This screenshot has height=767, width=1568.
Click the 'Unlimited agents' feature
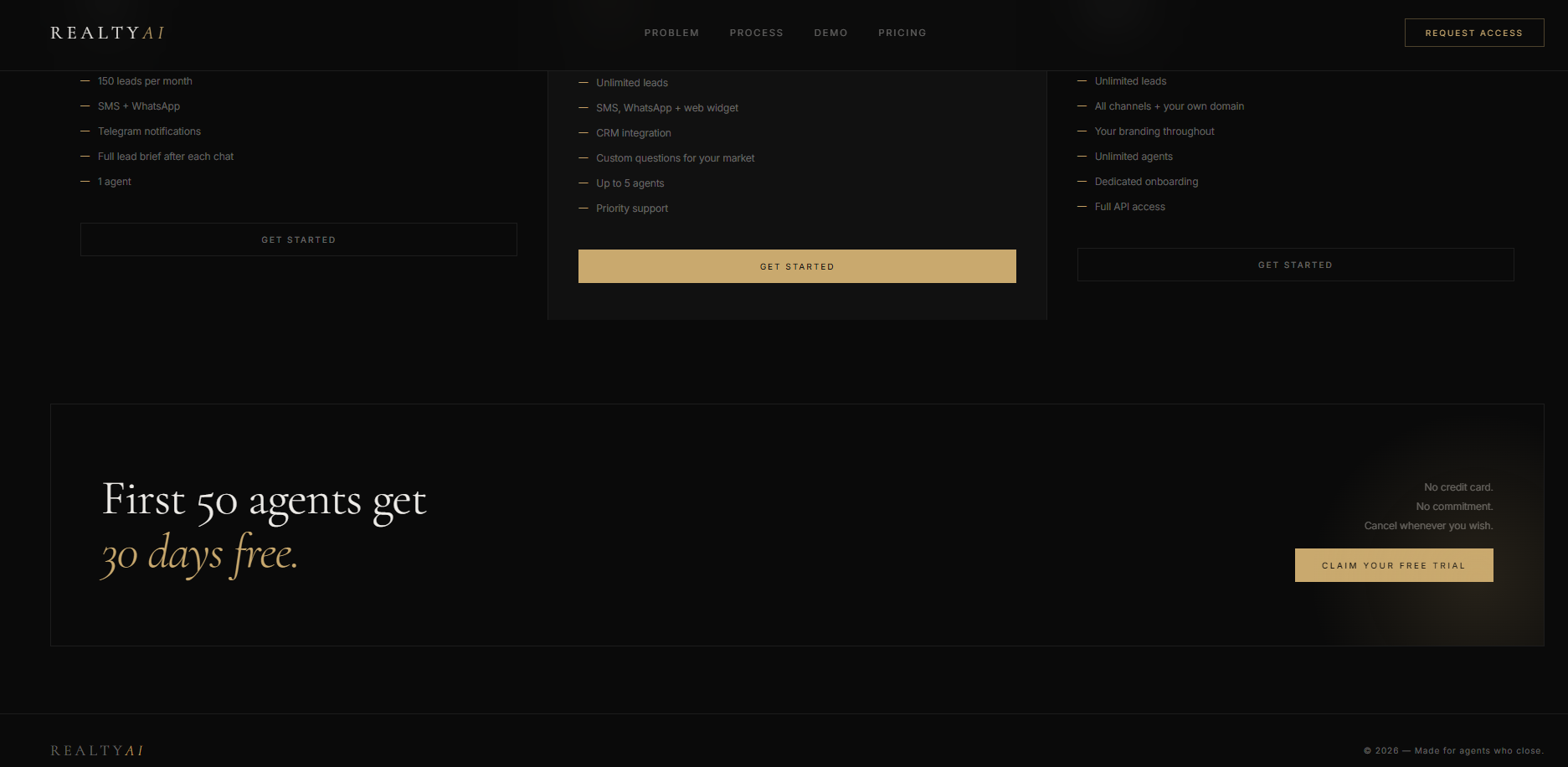pyautogui.click(x=1134, y=157)
